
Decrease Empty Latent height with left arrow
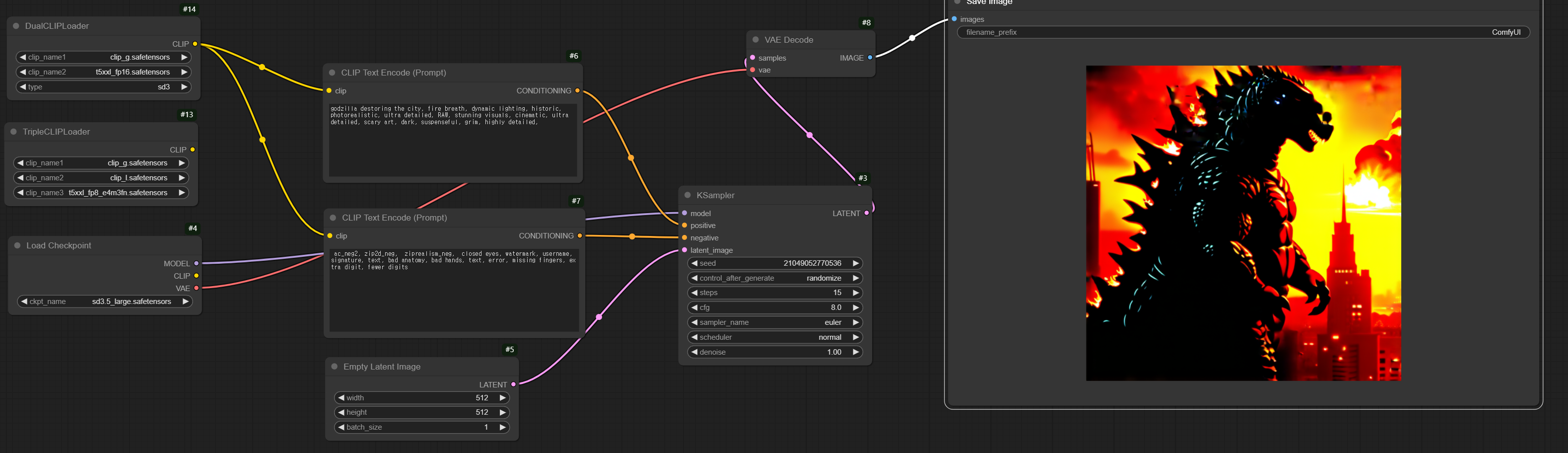[341, 412]
